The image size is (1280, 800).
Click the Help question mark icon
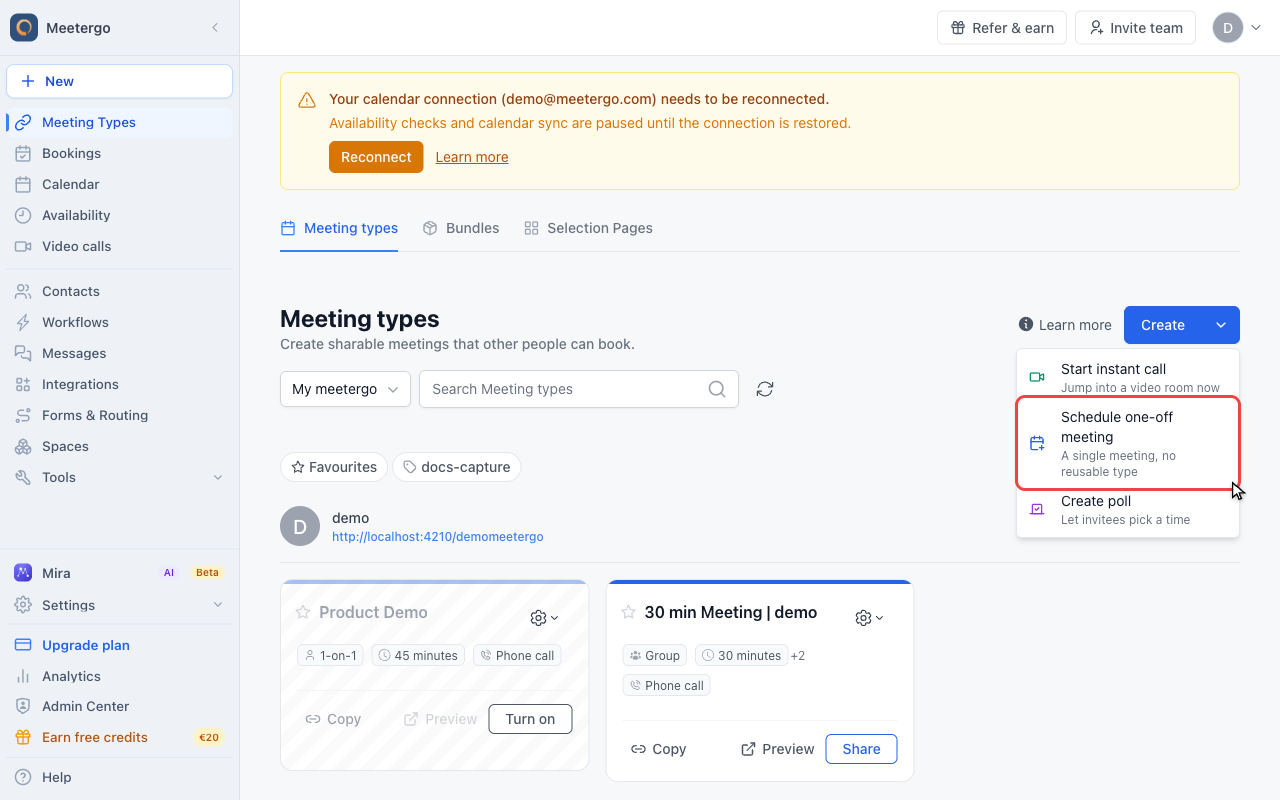click(x=23, y=777)
